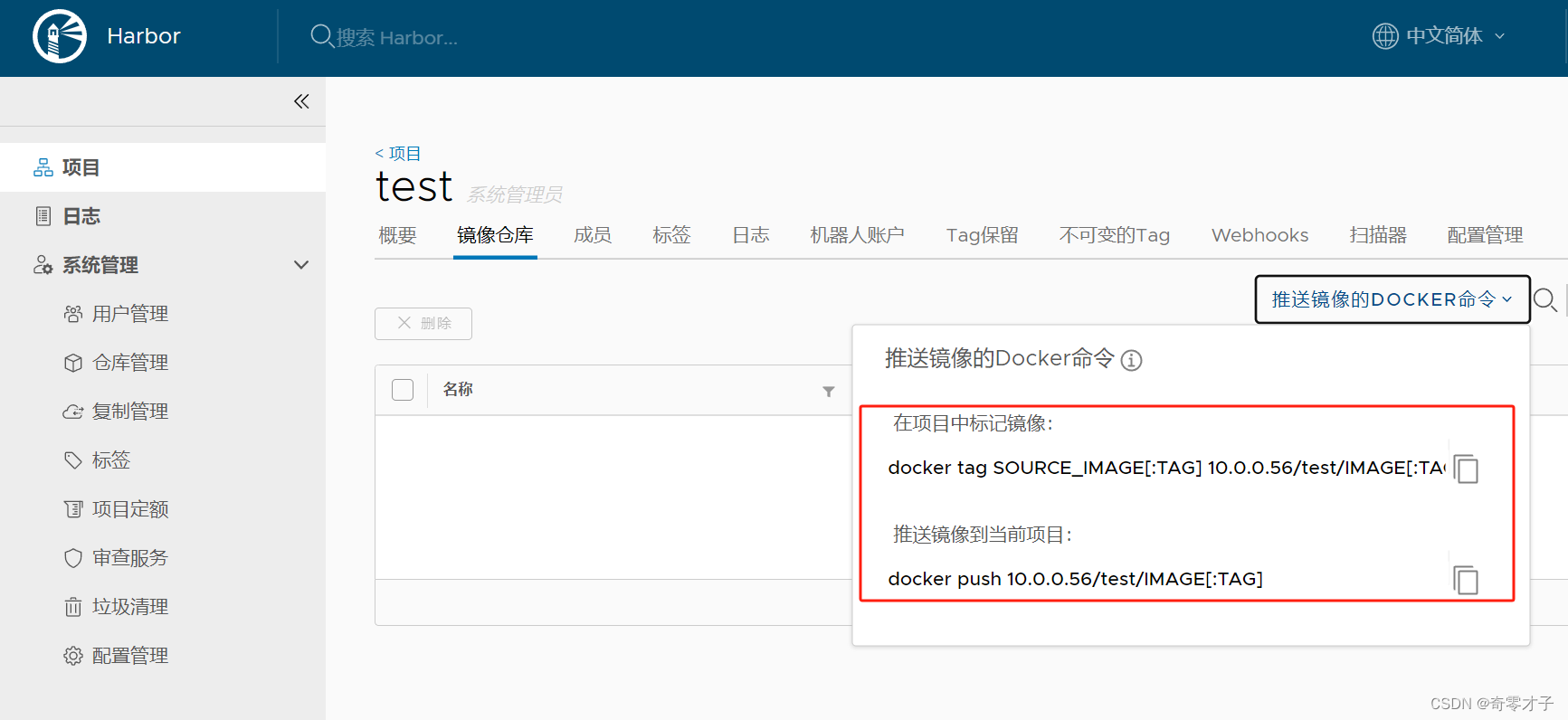Toggle the 推送镜像的DOCKER命令 dropdown

tap(1392, 299)
